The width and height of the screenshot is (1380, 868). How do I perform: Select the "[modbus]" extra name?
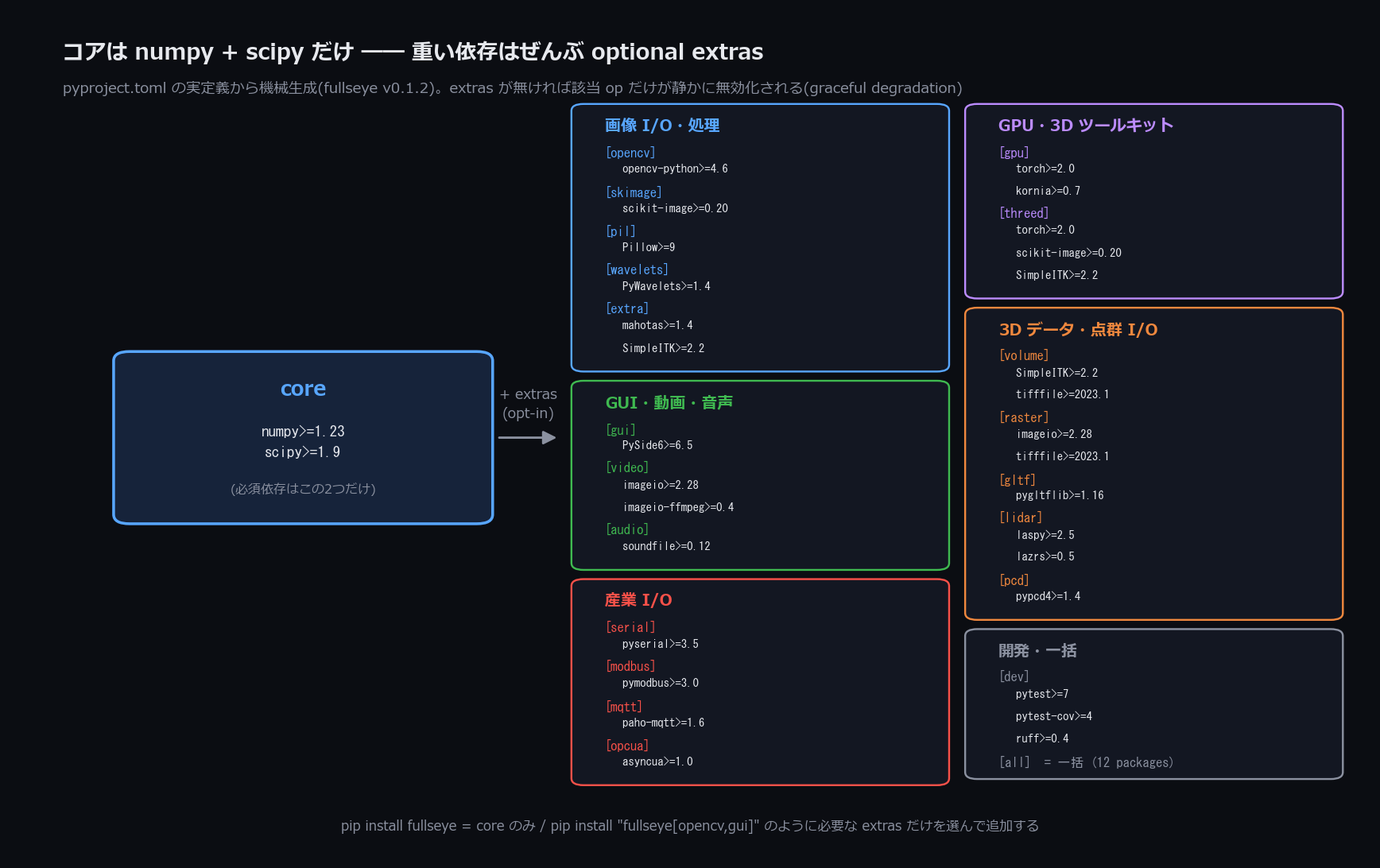[x=630, y=666]
